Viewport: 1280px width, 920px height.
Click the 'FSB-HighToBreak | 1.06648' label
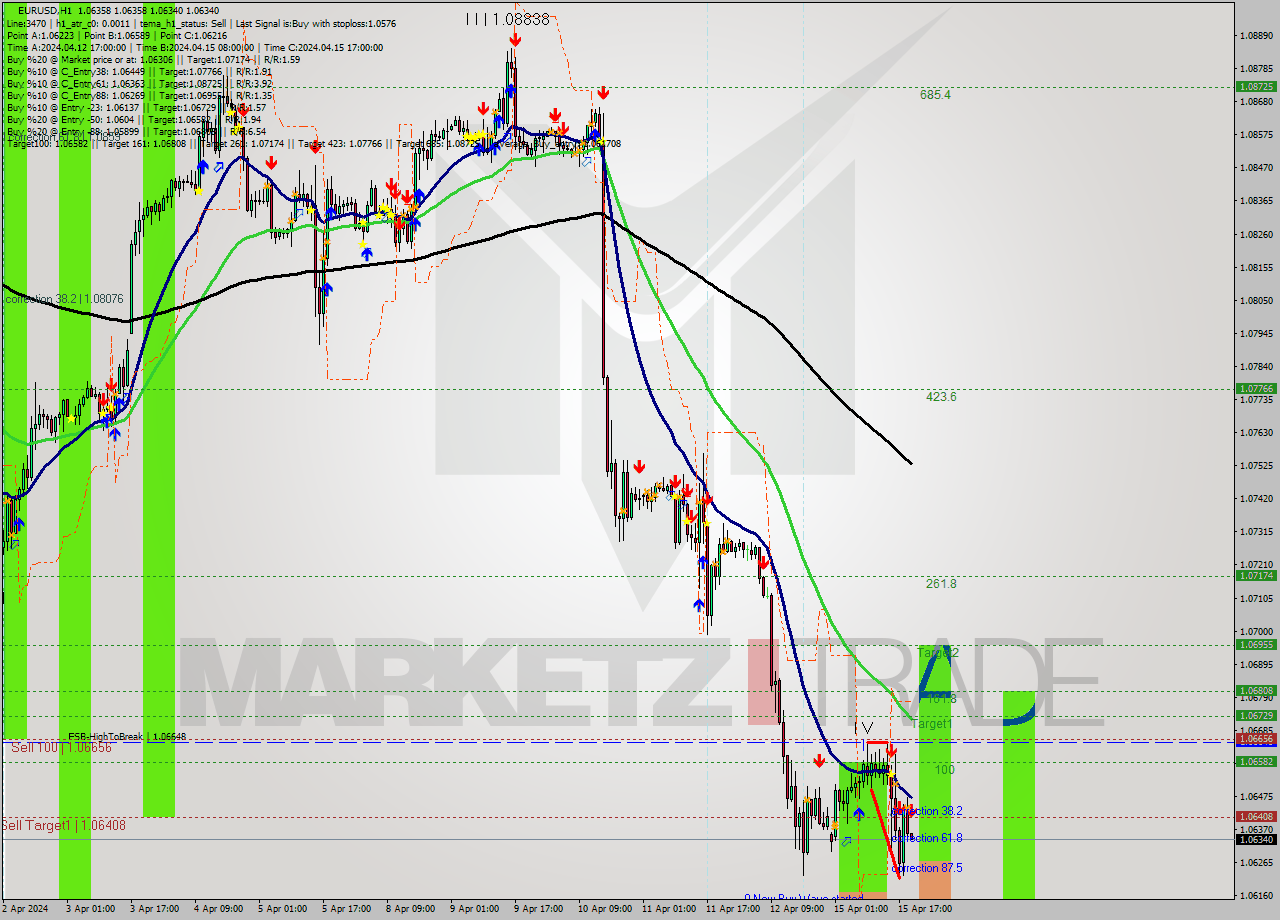[127, 737]
